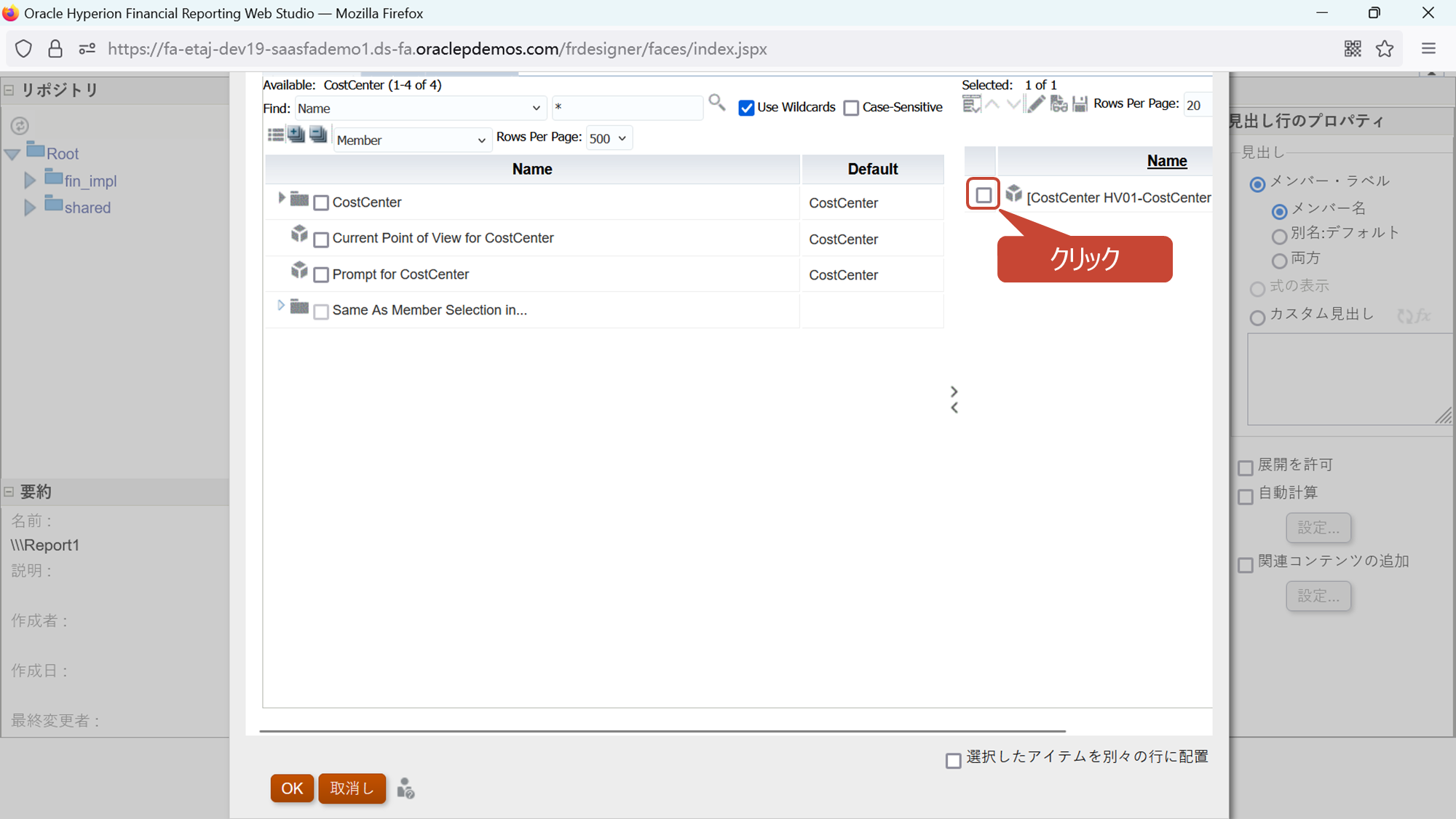The image size is (1456, 819).
Task: Click the pencil edit icon in Selected toolbar
Action: 1035,104
